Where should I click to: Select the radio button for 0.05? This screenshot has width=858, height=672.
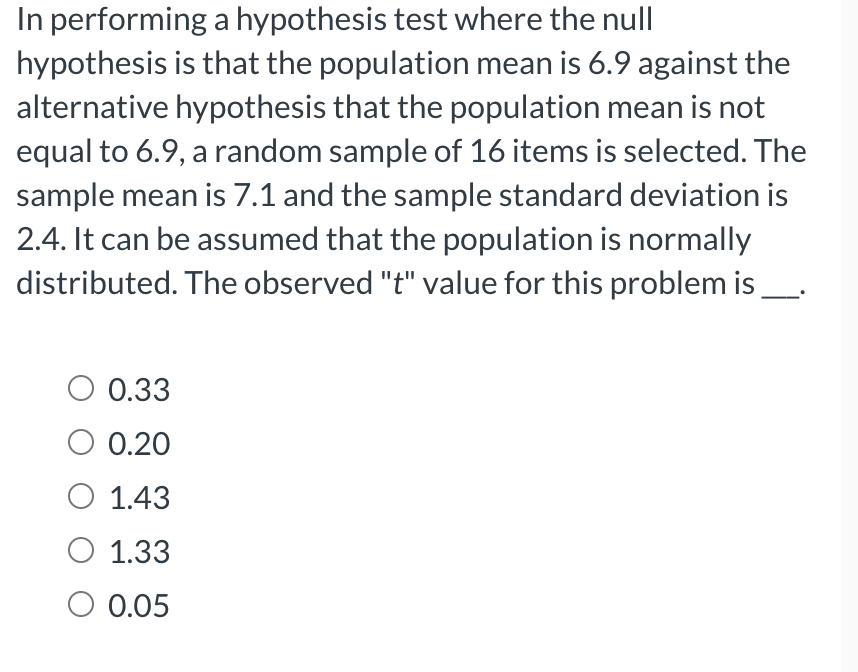click(x=81, y=605)
